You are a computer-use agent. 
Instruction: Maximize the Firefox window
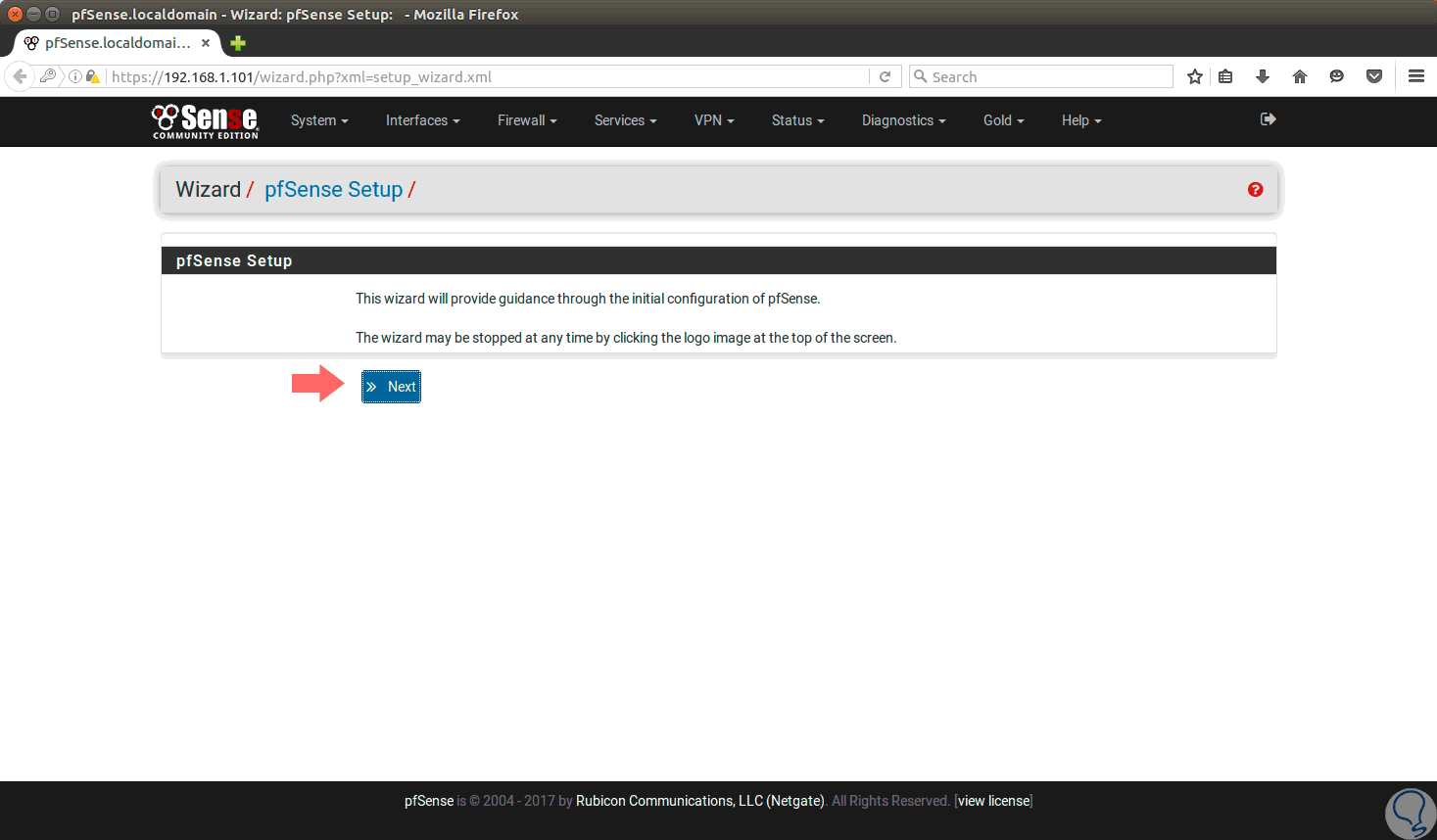(x=52, y=14)
